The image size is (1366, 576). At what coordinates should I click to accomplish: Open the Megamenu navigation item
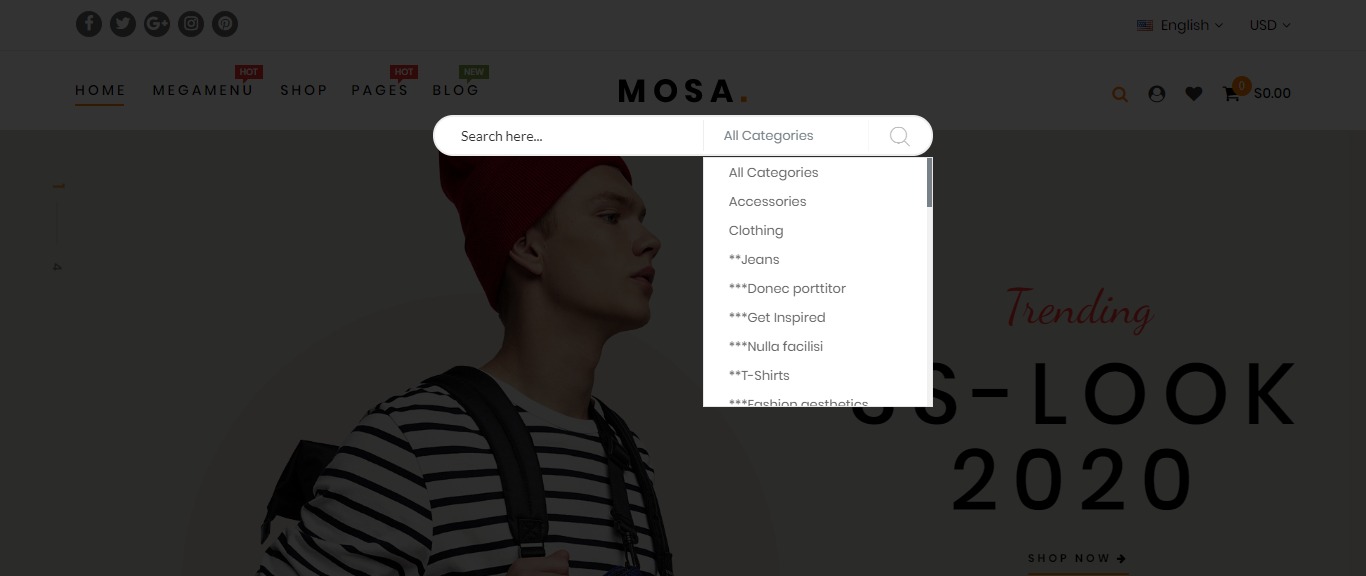[203, 90]
